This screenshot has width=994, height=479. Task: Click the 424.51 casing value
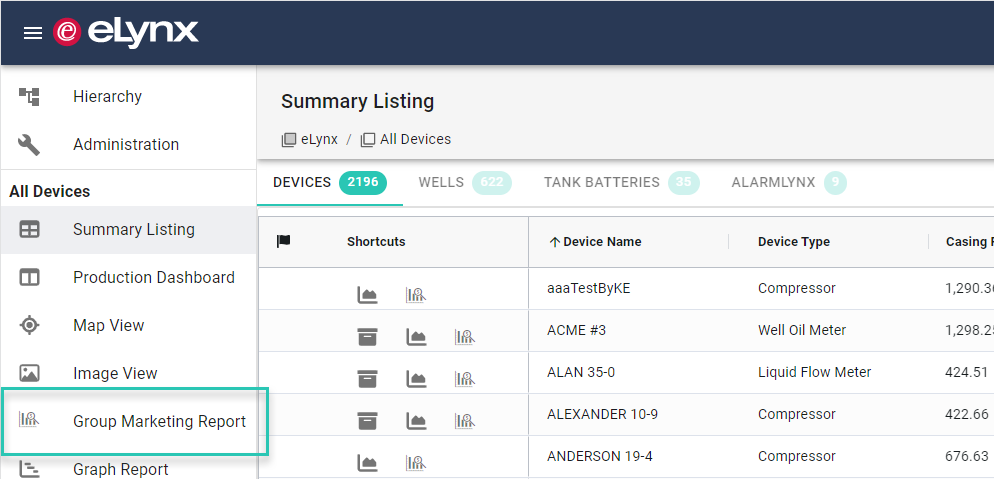pyautogui.click(x=966, y=372)
